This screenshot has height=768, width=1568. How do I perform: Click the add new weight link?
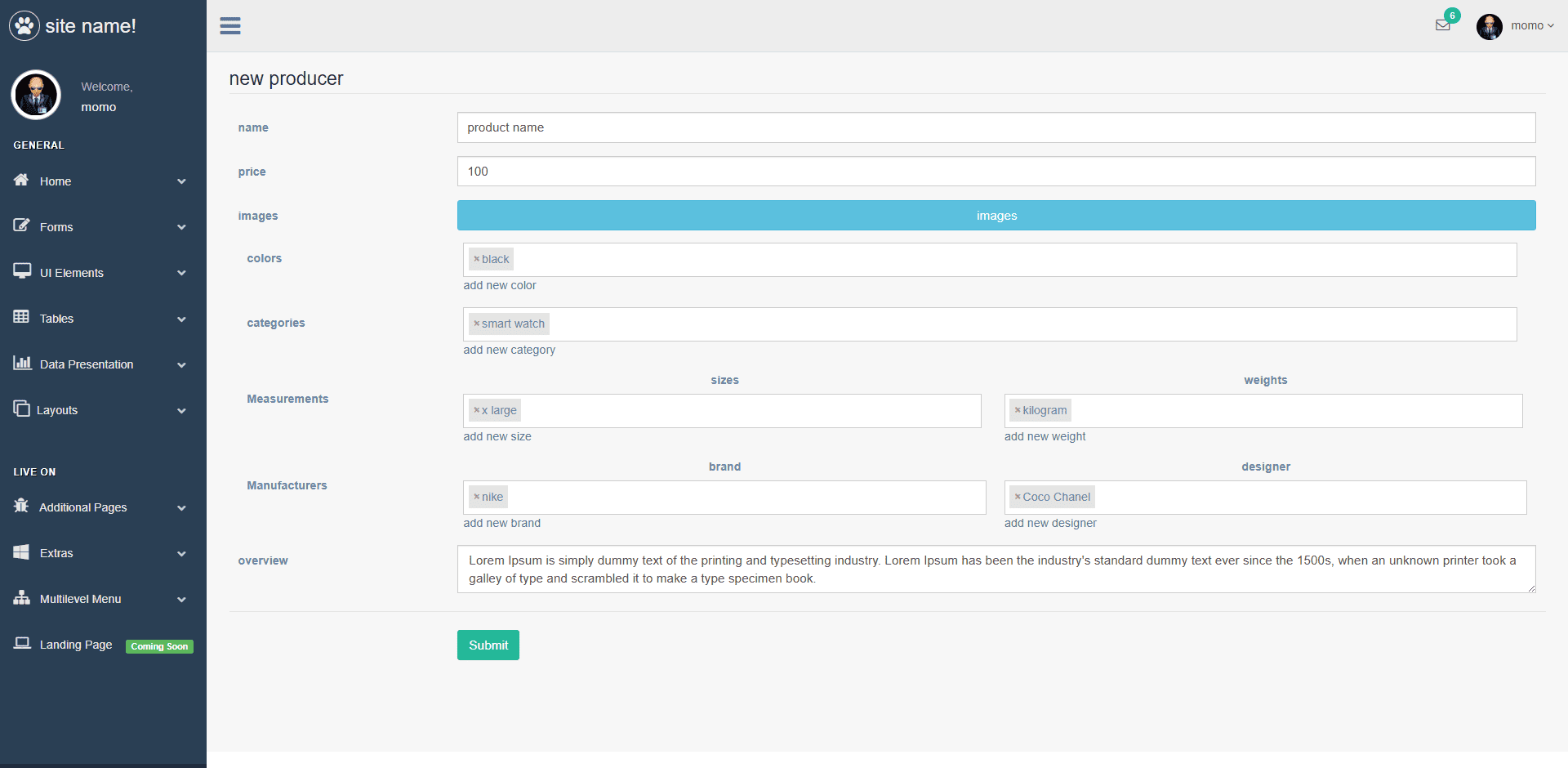(x=1045, y=436)
